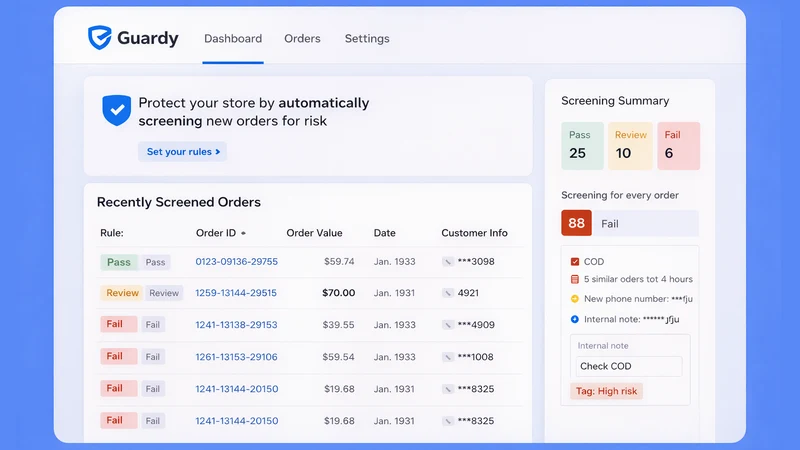Image resolution: width=800 pixels, height=450 pixels.
Task: Click the Set your rules button
Action: (183, 152)
